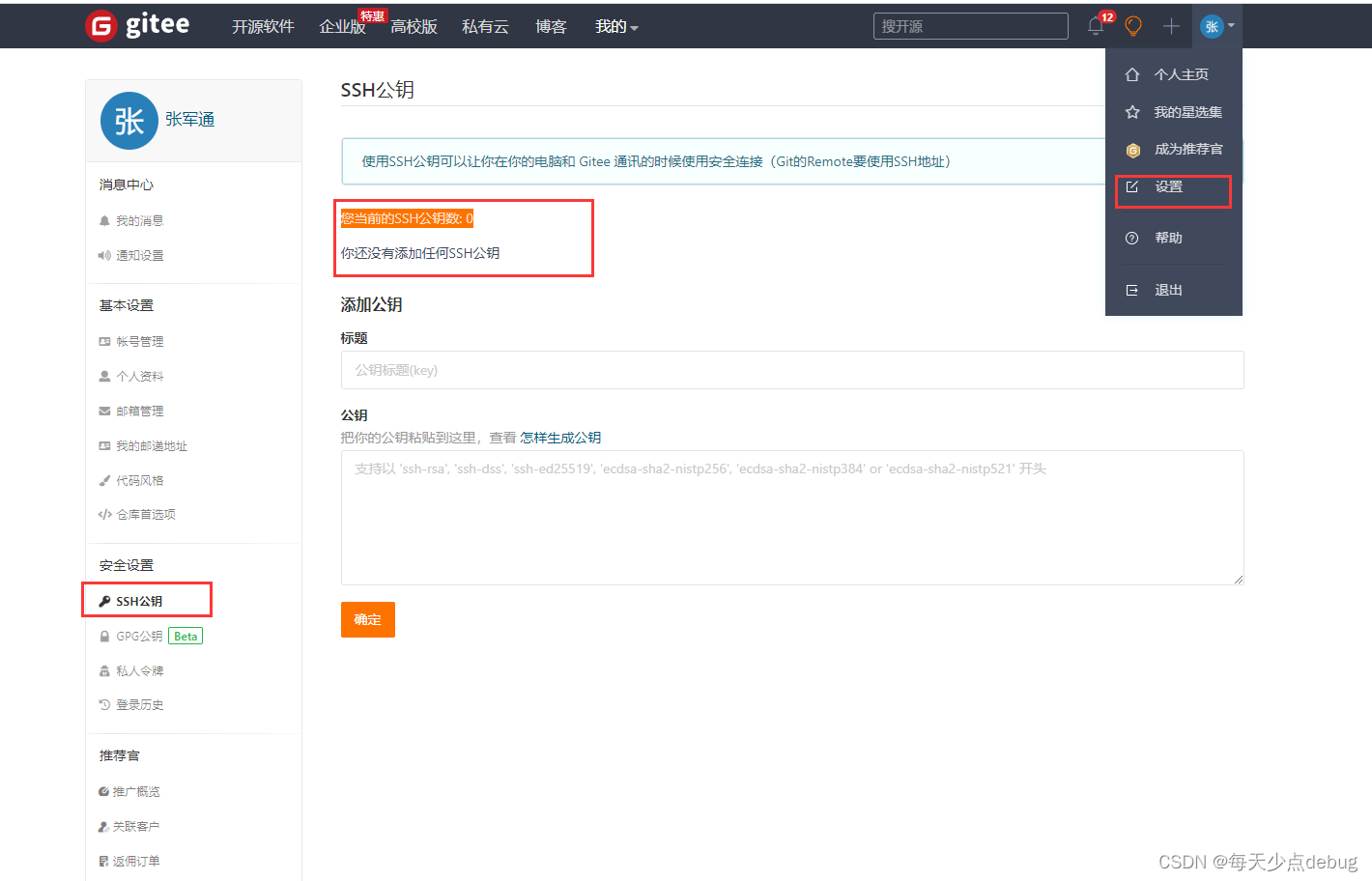Open 通知设置 in the sidebar
The height and width of the screenshot is (881, 1372).
tap(140, 256)
